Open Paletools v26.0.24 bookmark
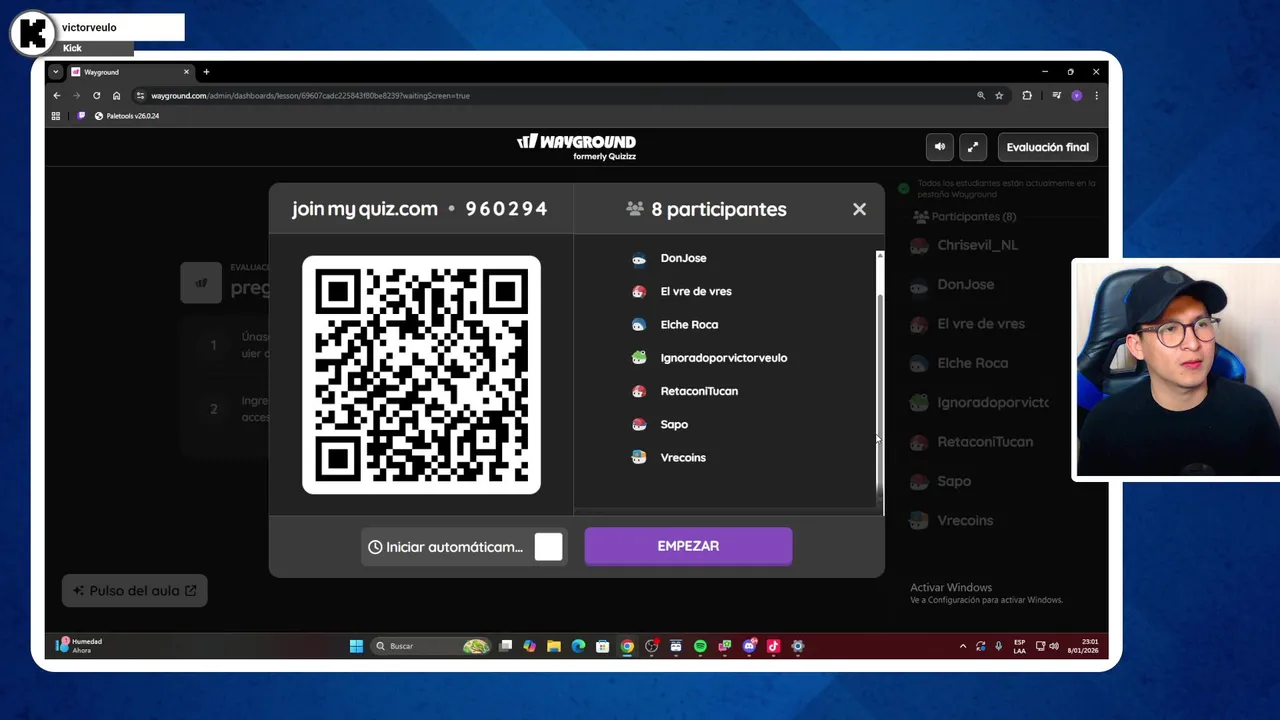 [x=127, y=116]
